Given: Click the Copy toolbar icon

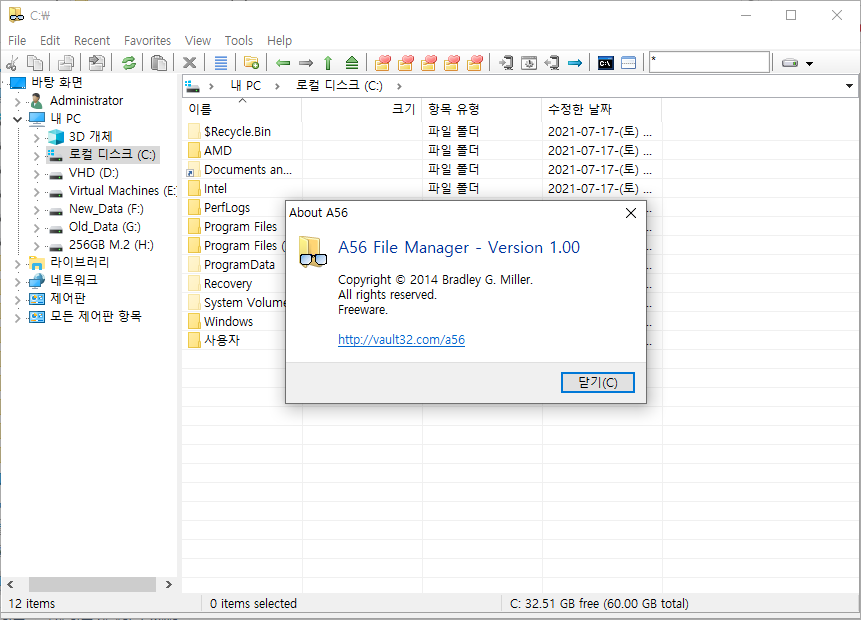Looking at the screenshot, I should pyautogui.click(x=35, y=63).
